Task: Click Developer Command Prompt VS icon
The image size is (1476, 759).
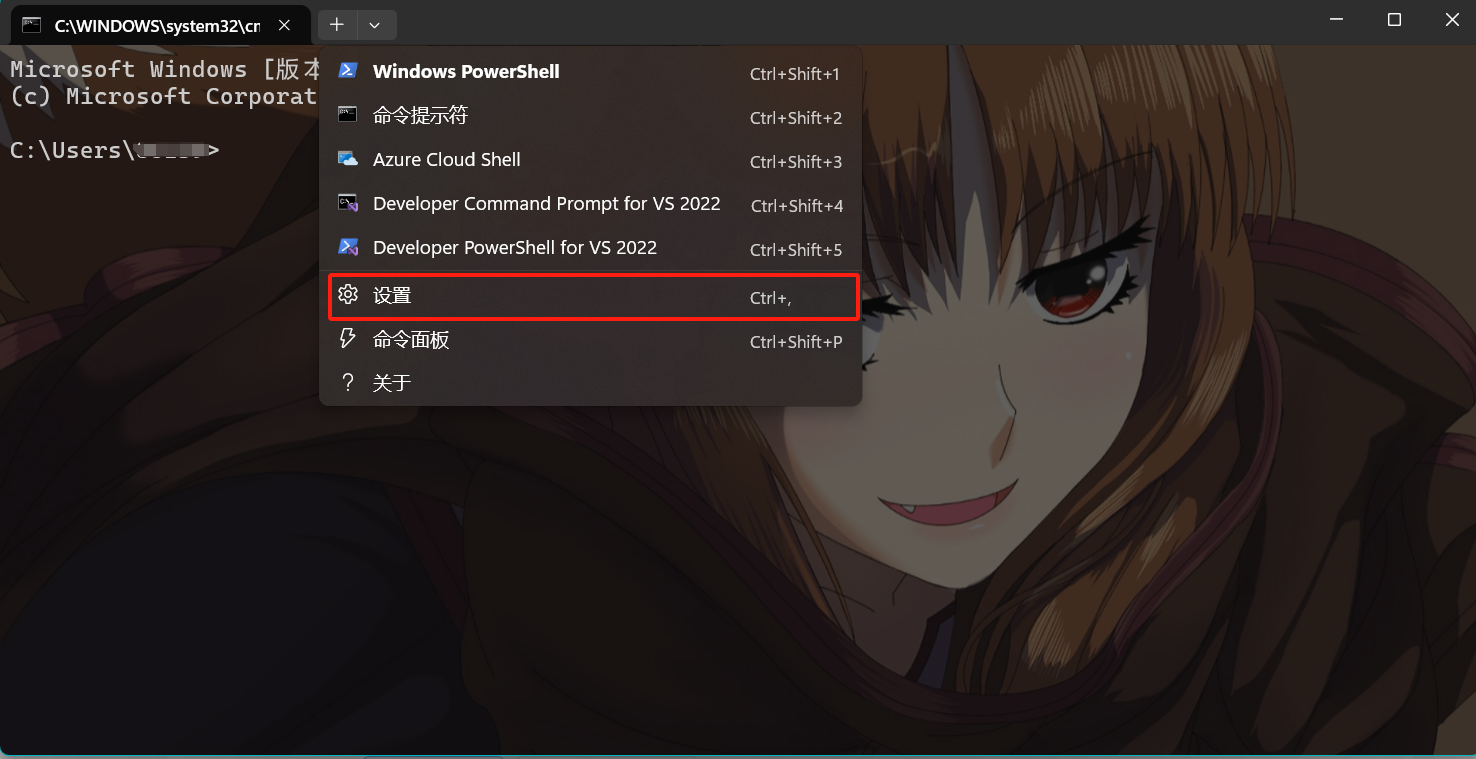Action: pyautogui.click(x=348, y=203)
